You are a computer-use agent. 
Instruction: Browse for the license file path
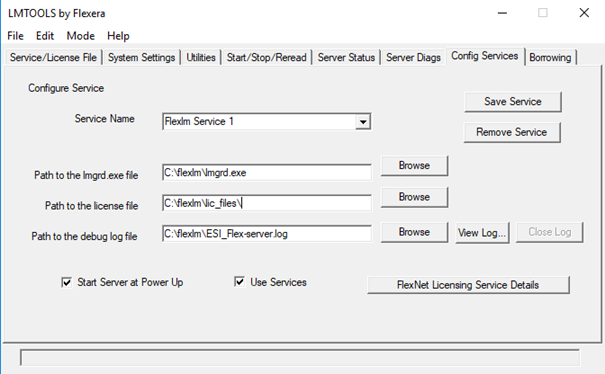point(414,197)
